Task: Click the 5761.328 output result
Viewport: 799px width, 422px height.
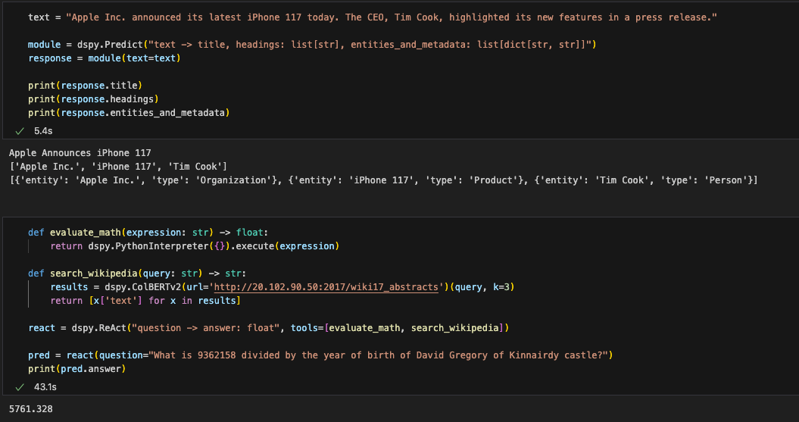Action: pos(31,409)
